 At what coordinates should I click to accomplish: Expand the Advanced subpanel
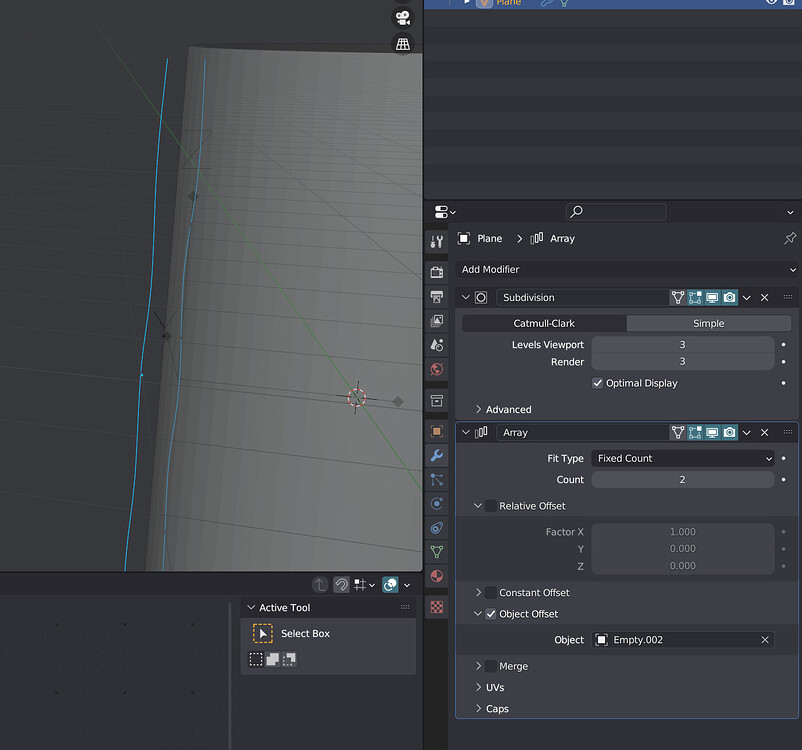[x=478, y=409]
